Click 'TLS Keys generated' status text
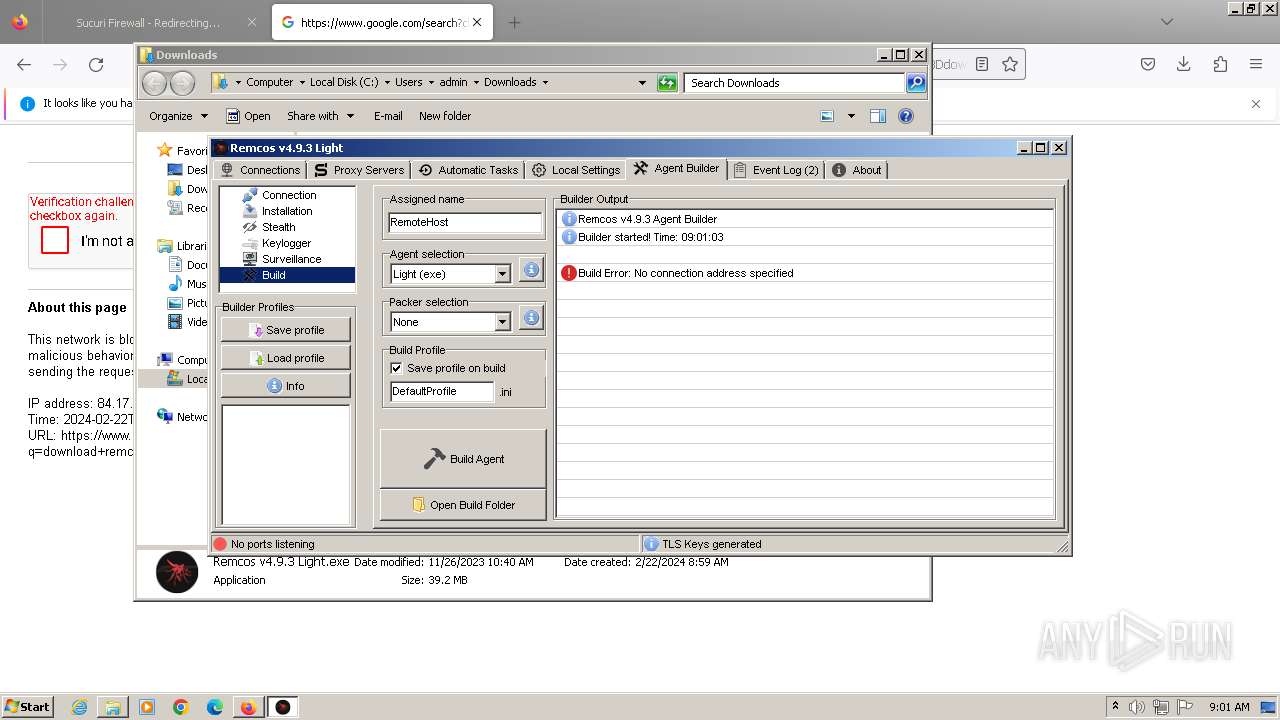This screenshot has width=1280, height=720. pos(711,544)
